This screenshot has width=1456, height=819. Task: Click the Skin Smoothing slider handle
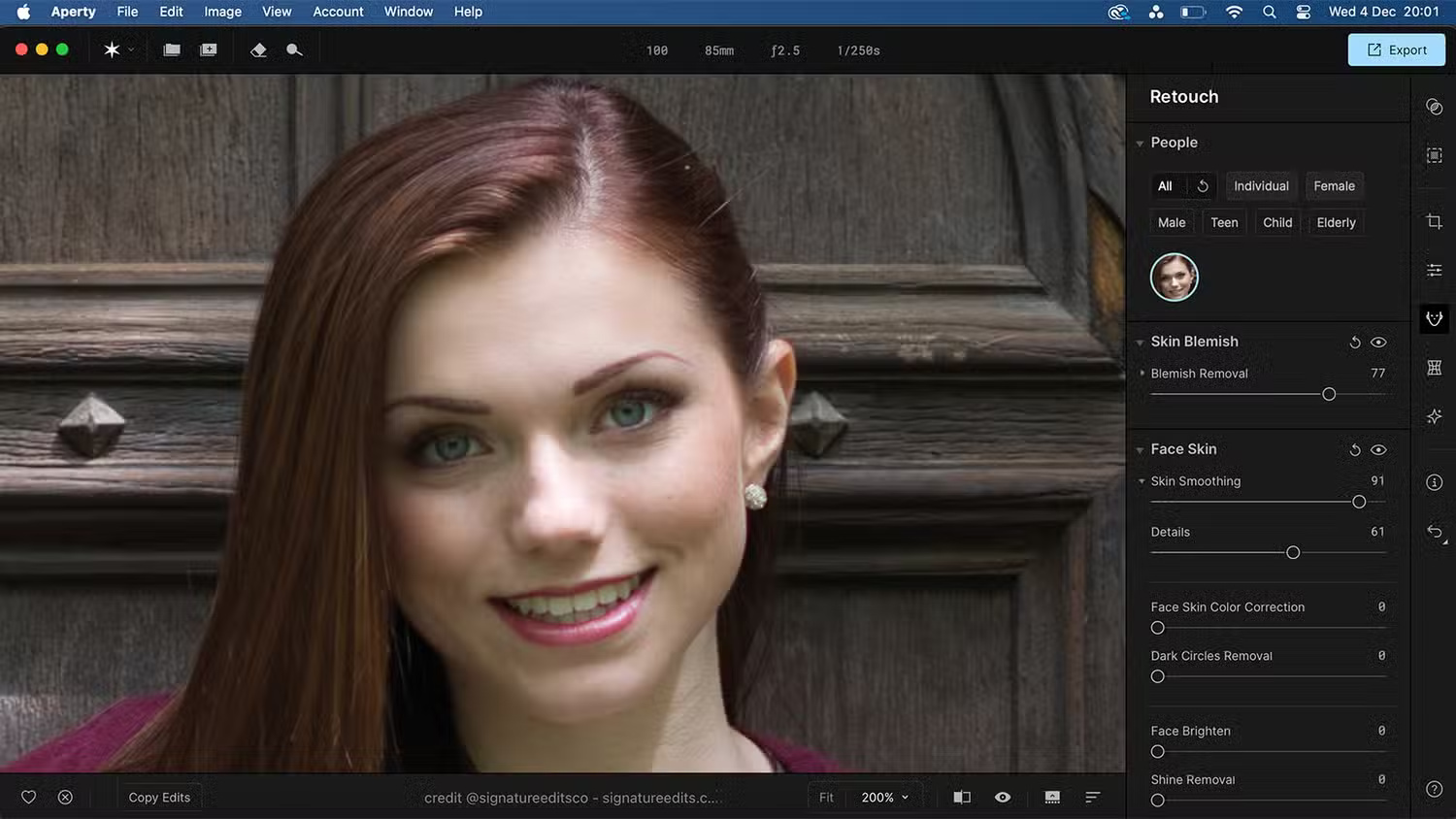click(1359, 502)
